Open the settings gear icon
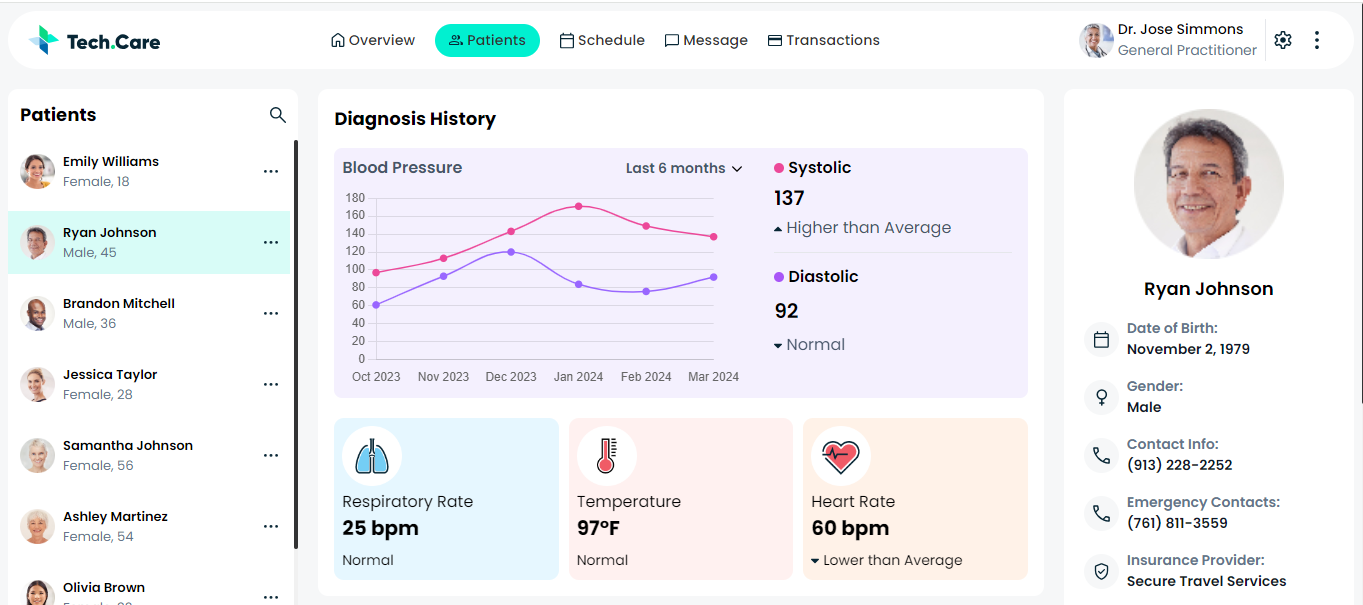 1283,40
